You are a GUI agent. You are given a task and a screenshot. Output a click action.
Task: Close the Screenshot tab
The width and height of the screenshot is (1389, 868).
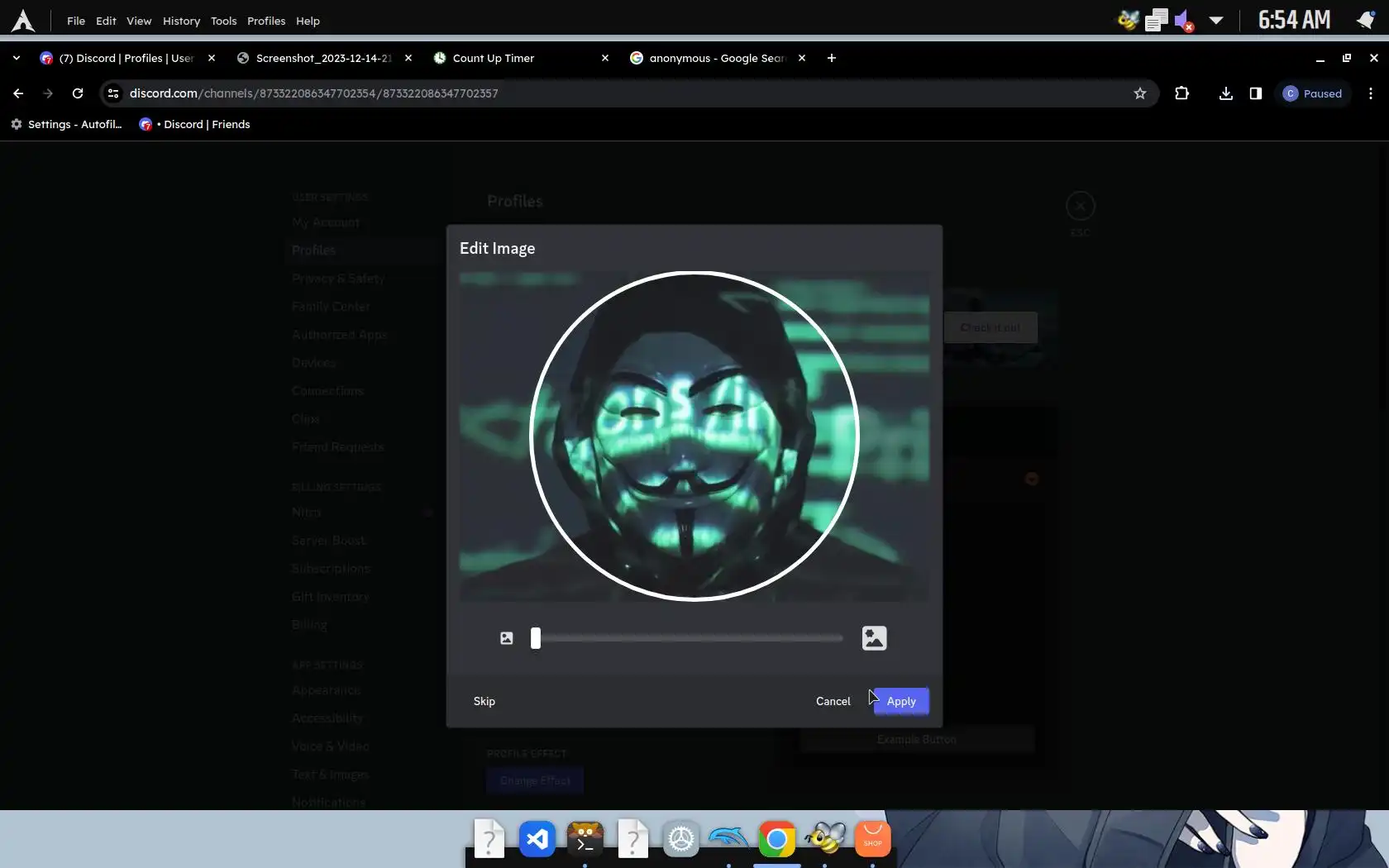click(408, 58)
